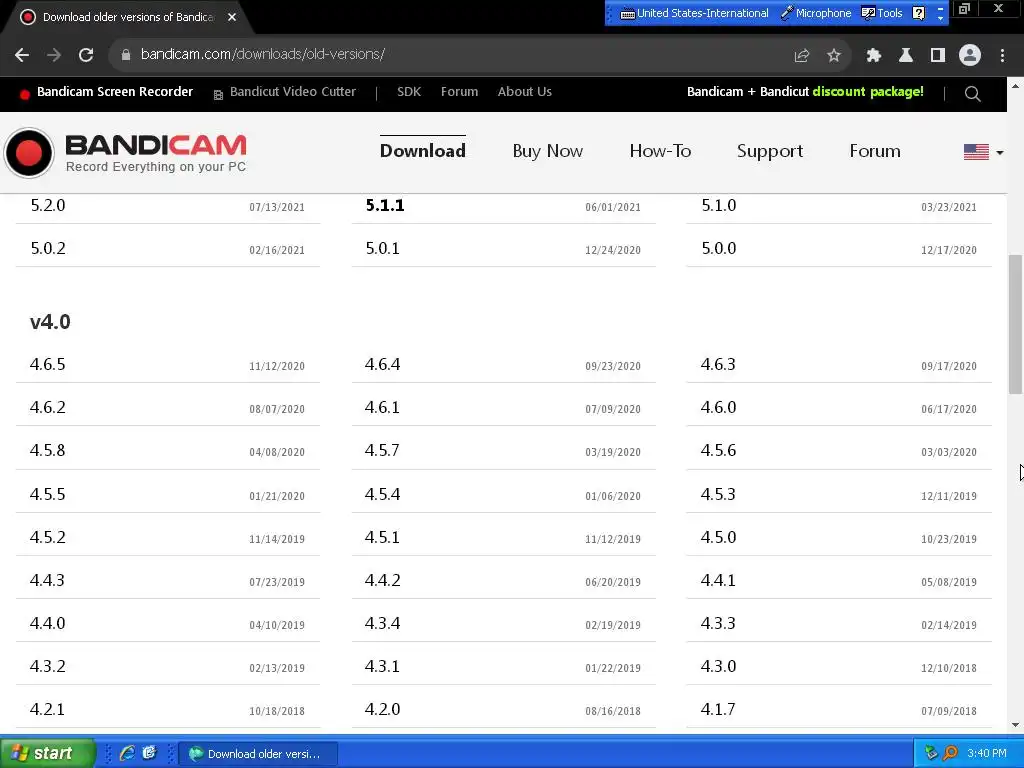
Task: Open the Buy Now navigation tab
Action: point(547,151)
